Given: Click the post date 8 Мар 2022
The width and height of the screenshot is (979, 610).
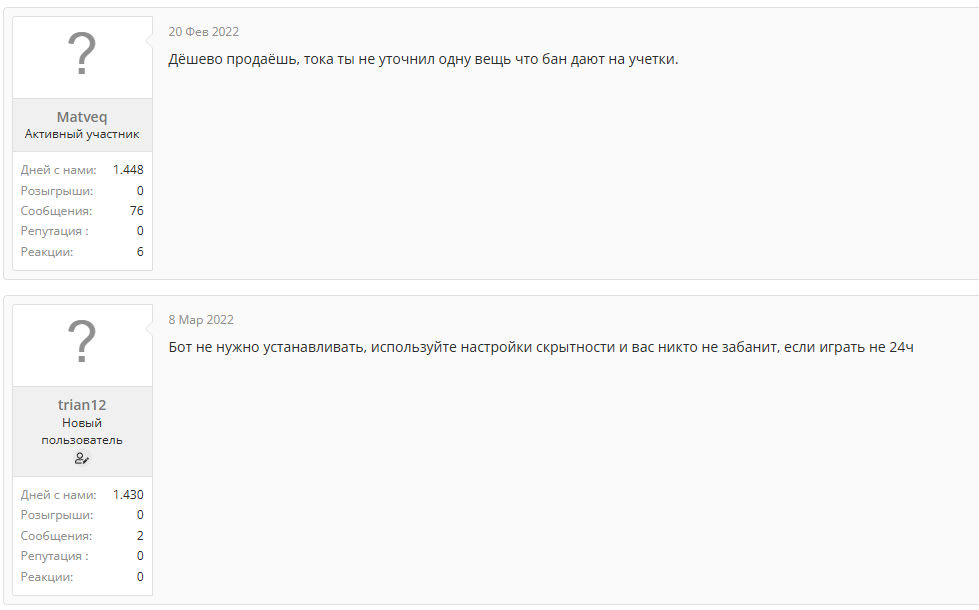Looking at the screenshot, I should coord(201,320).
